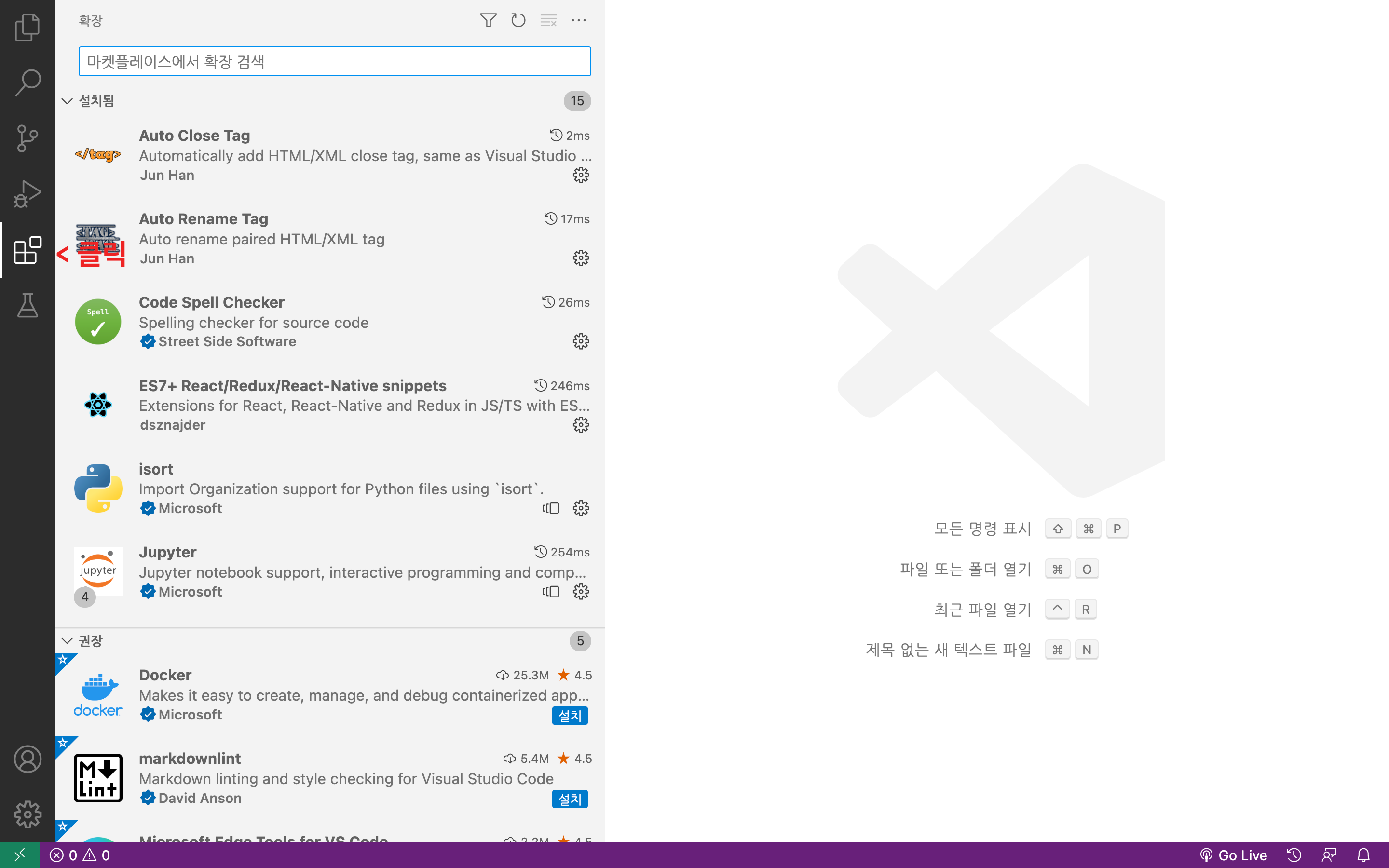The width and height of the screenshot is (1389, 868).
Task: Show errors and warnings problems panel
Action: coord(80,855)
